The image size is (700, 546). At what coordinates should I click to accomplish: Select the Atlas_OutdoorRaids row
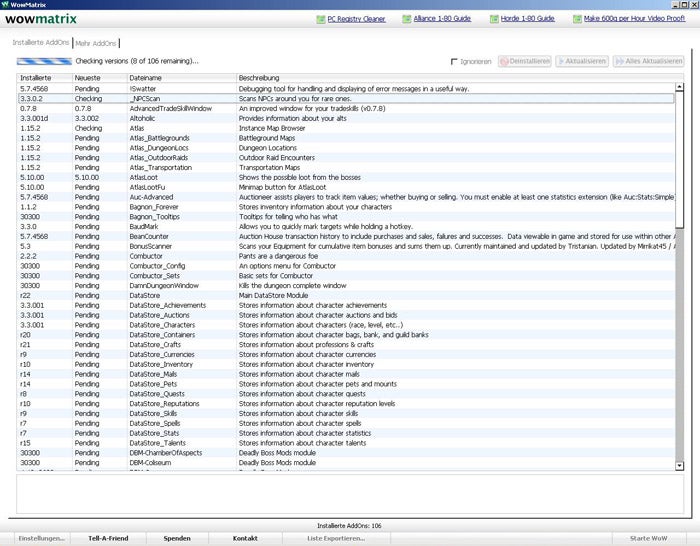(x=346, y=158)
